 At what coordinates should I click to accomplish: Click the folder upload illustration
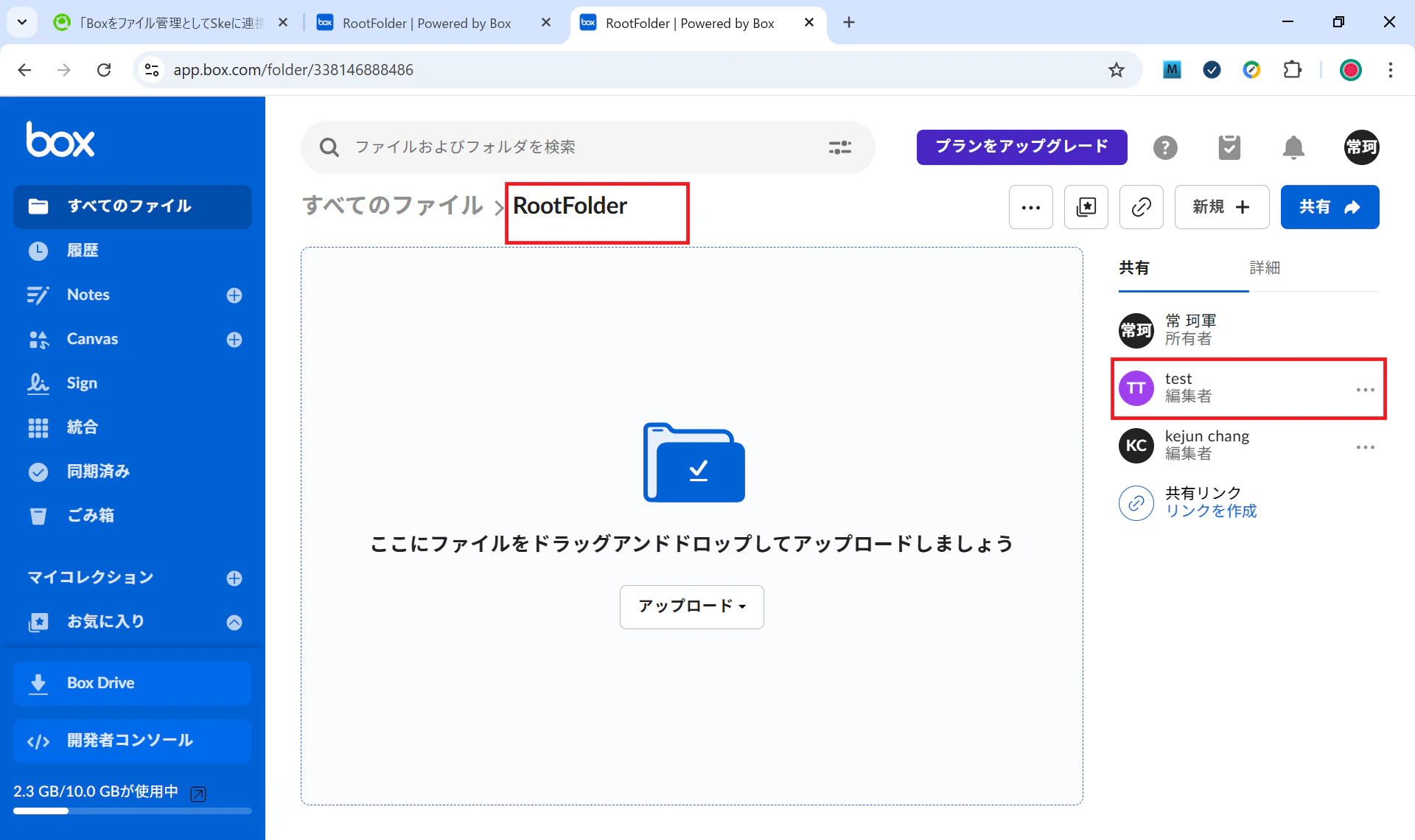[x=693, y=462]
